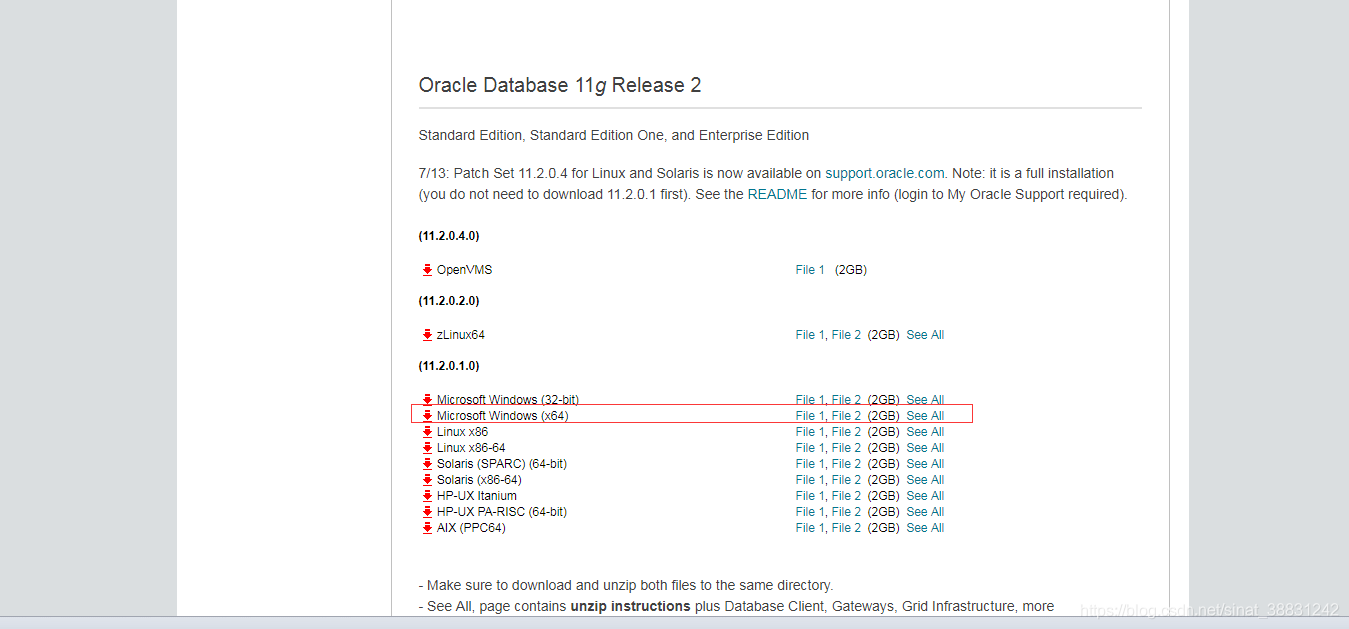Download File 2 for Linux x86
This screenshot has width=1349, height=629.
pos(846,432)
